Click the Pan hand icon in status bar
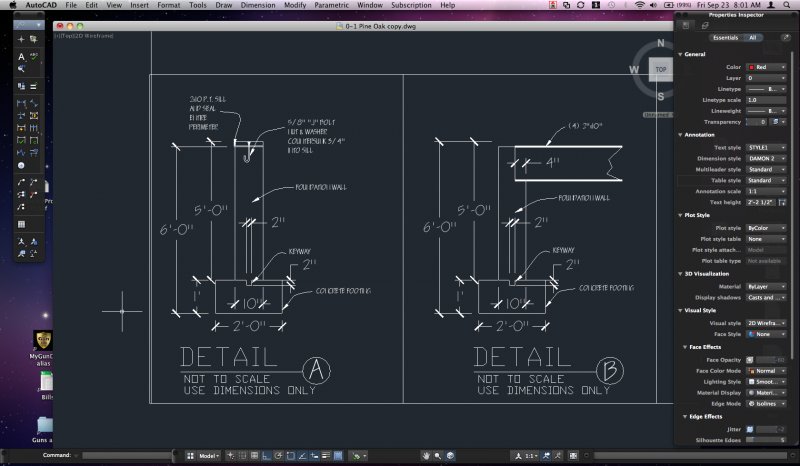Viewport: 800px width, 466px height. click(x=425, y=455)
